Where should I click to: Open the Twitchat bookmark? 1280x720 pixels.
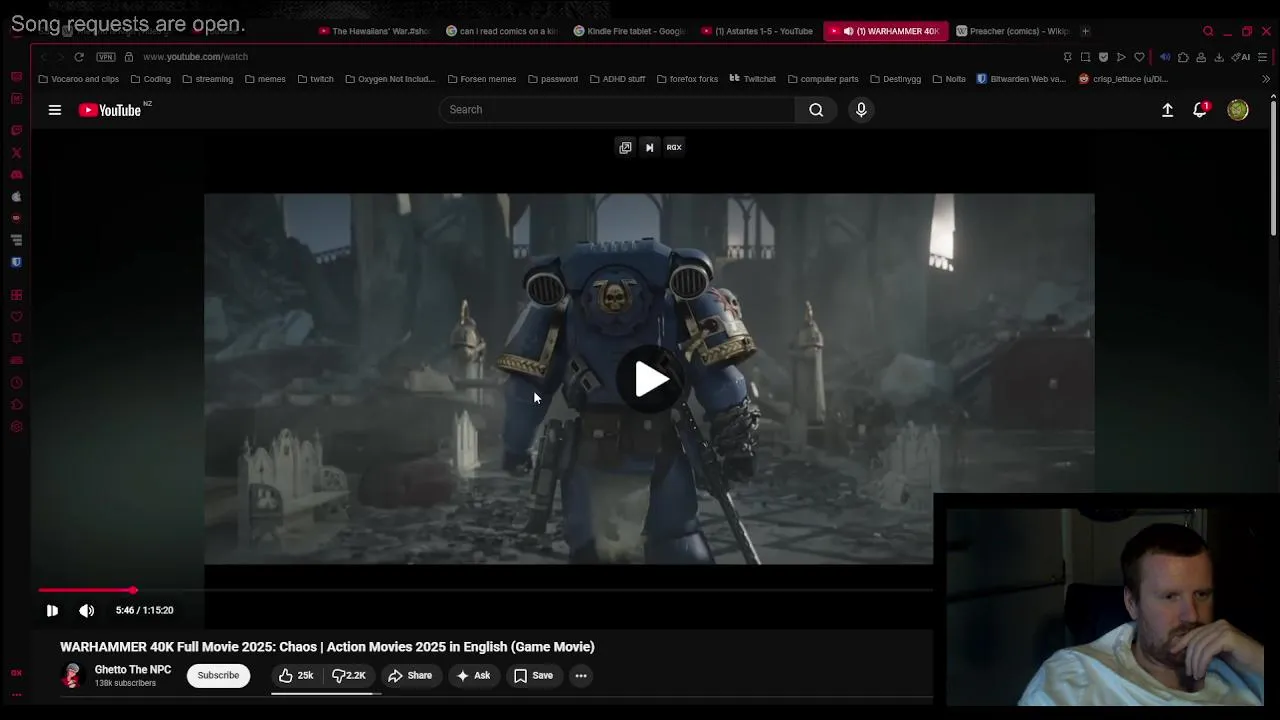click(x=752, y=79)
